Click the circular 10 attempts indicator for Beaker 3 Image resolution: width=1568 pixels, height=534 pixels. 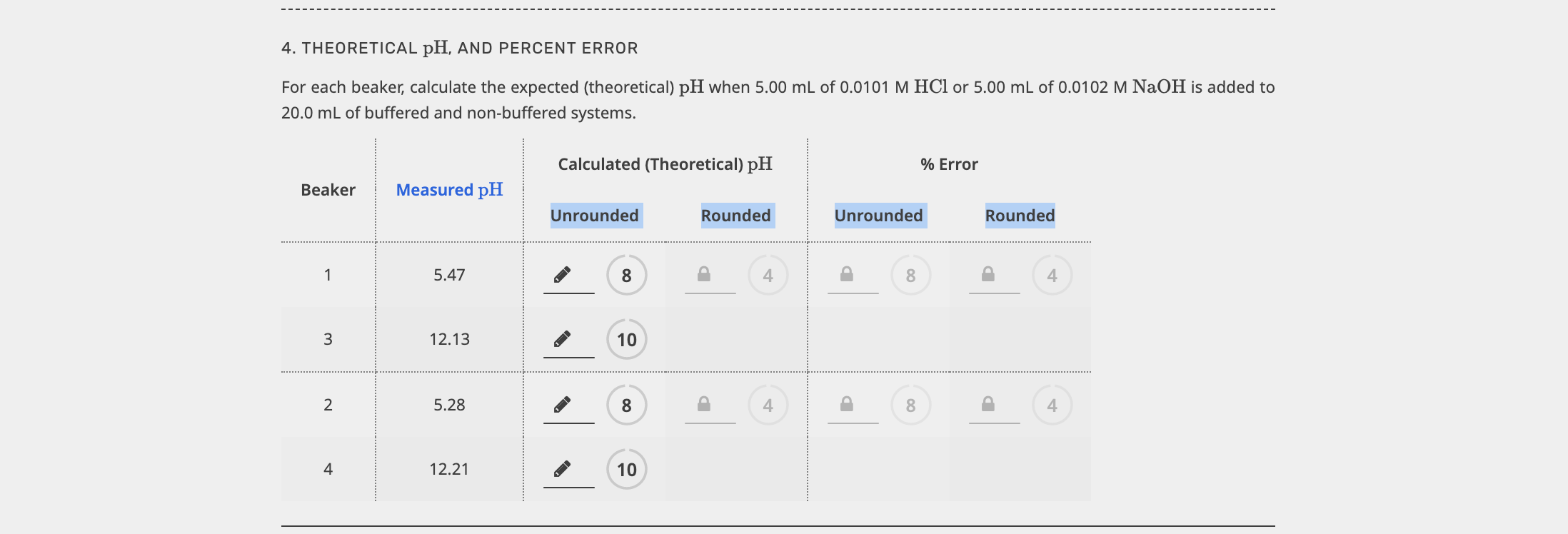pyautogui.click(x=626, y=340)
